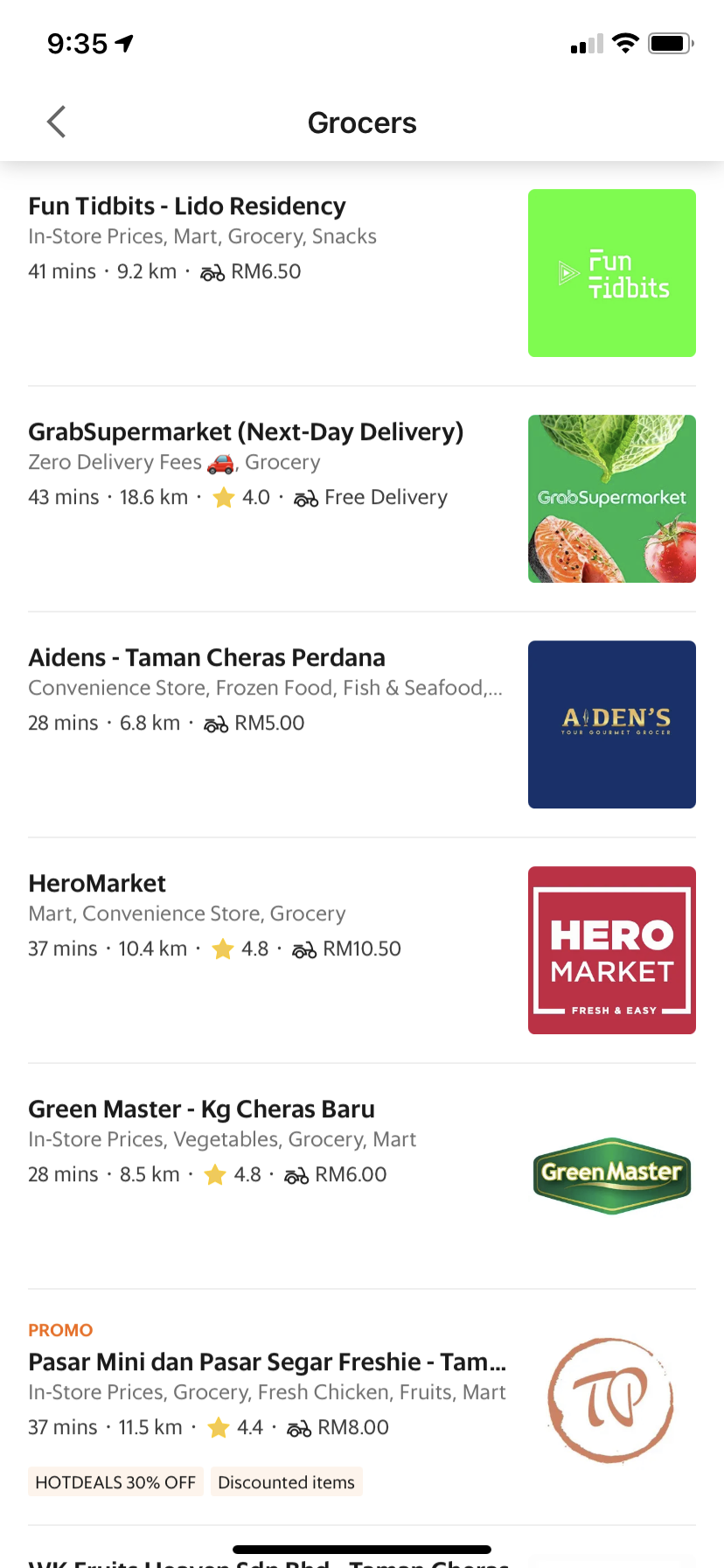The image size is (724, 1568).
Task: Tap the delivery scooter icon beside RM6.50
Action: pos(212,273)
